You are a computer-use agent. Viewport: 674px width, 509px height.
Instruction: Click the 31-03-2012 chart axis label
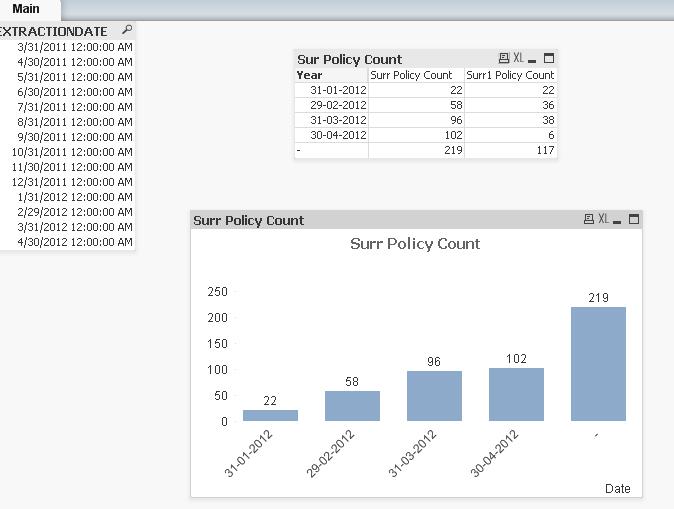(413, 454)
